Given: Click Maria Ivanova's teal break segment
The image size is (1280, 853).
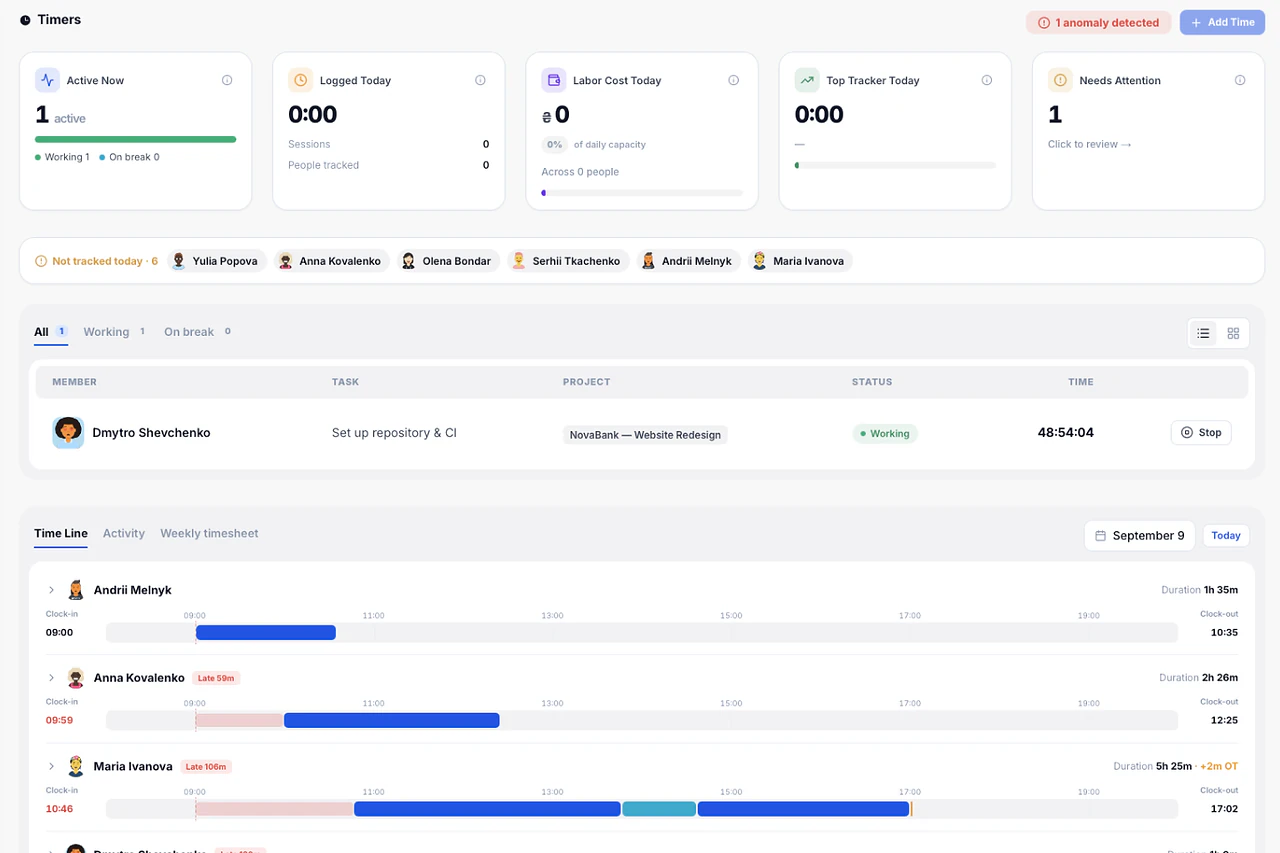Looking at the screenshot, I should [659, 808].
